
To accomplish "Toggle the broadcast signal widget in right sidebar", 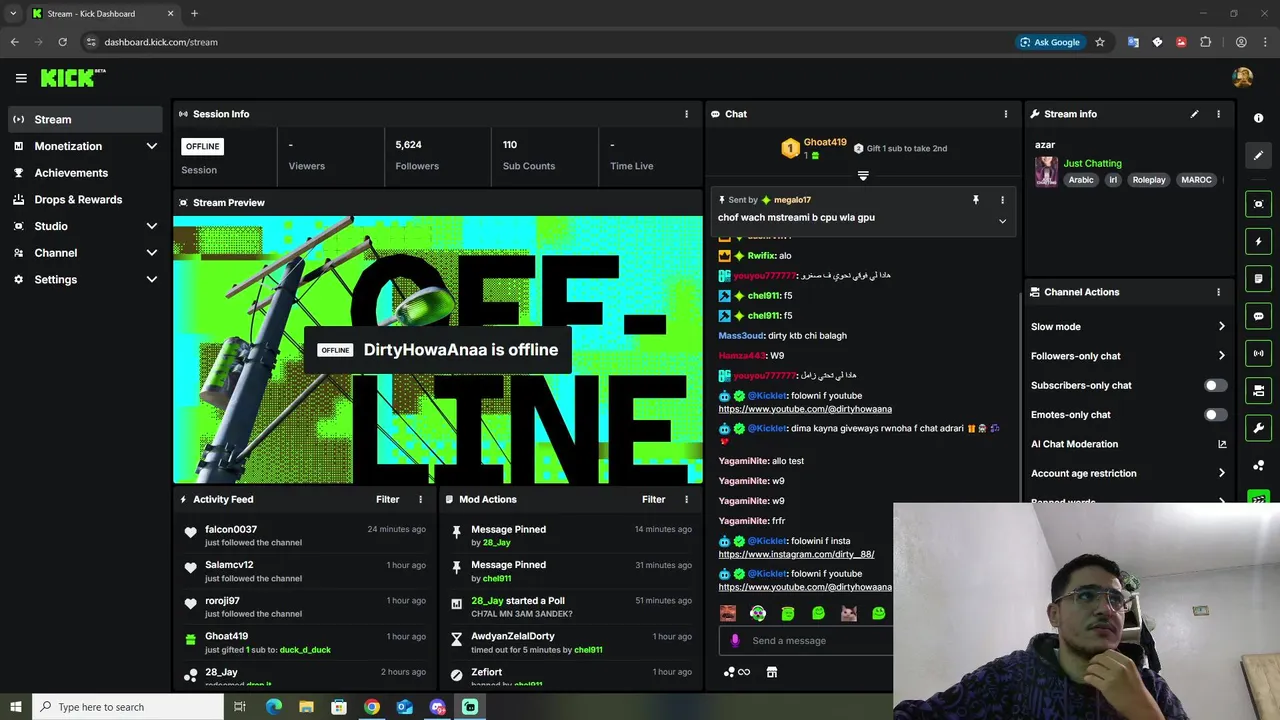I will pos(1258,353).
